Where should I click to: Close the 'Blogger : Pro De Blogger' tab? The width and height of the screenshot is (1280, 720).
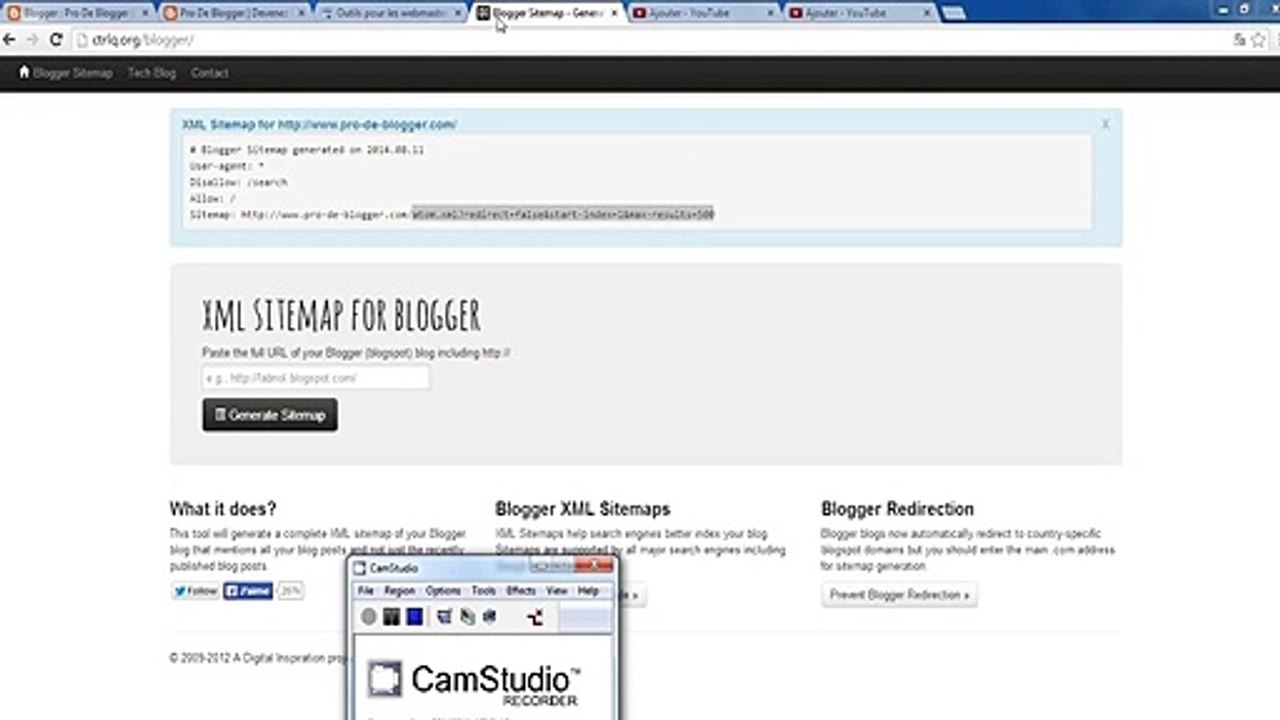click(145, 13)
